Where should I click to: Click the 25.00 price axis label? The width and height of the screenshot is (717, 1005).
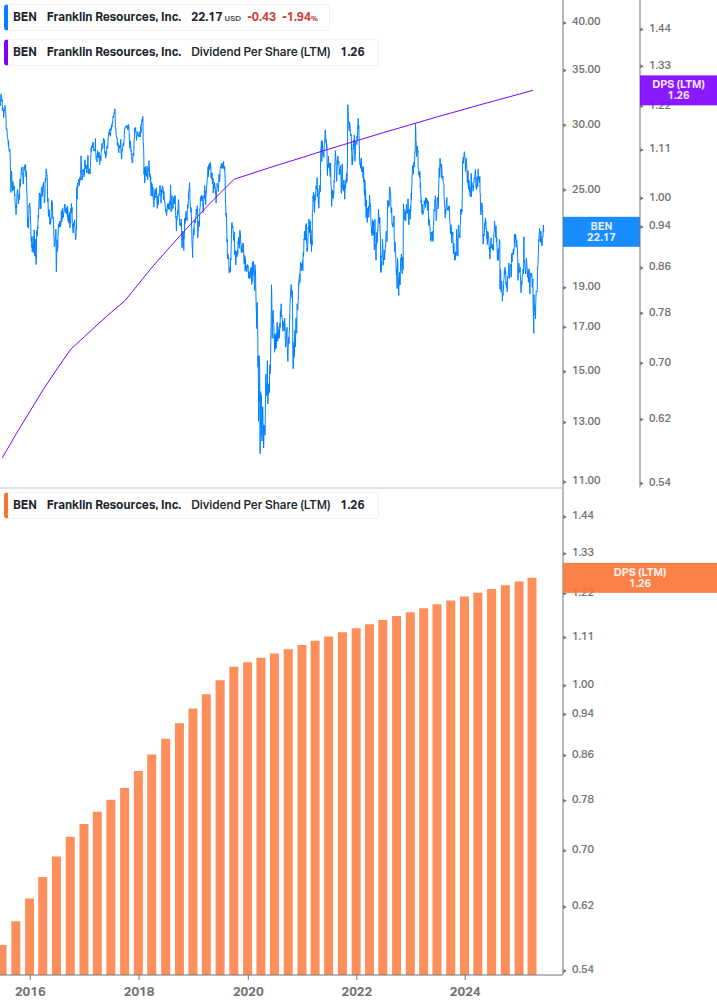tap(586, 189)
